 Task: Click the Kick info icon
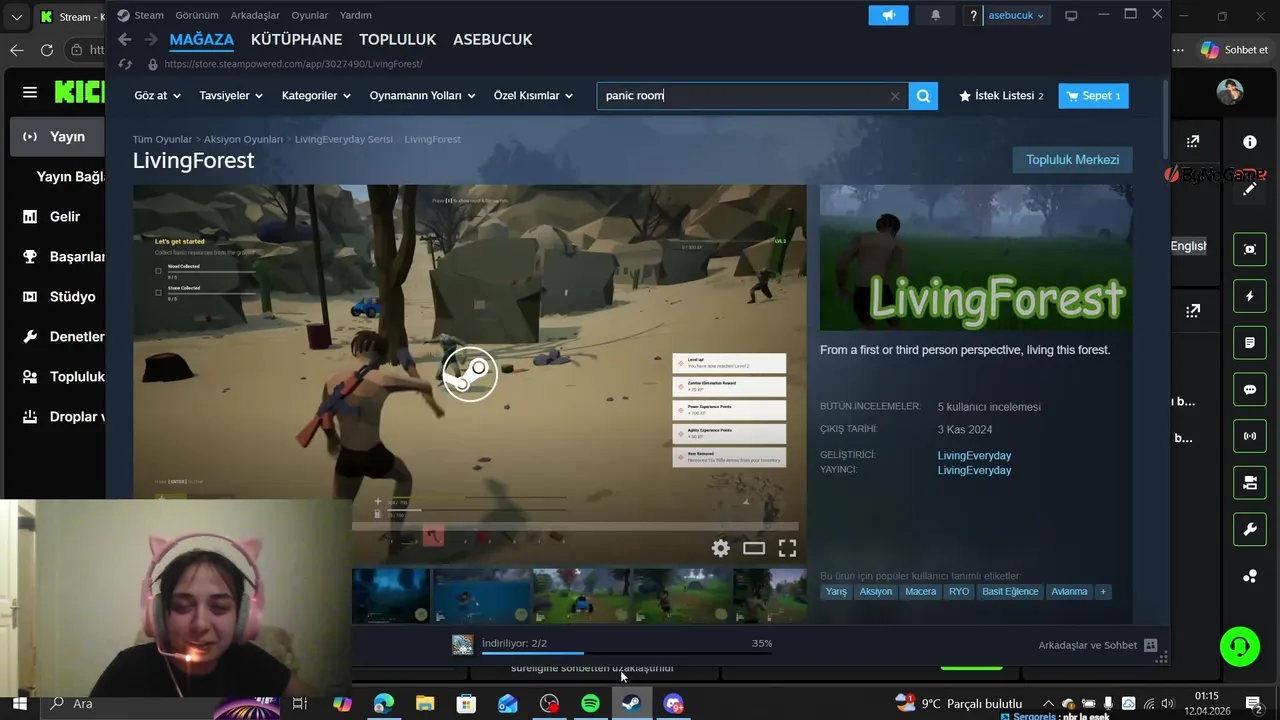coord(1250,142)
